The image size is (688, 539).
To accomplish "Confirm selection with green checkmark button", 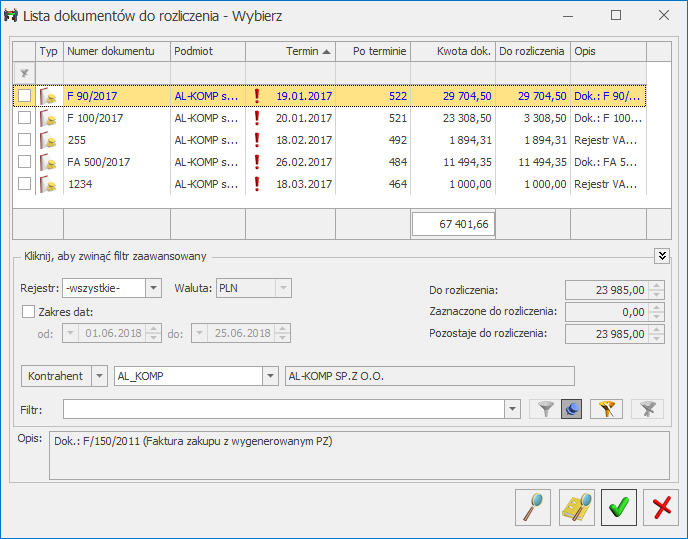I will pos(619,507).
